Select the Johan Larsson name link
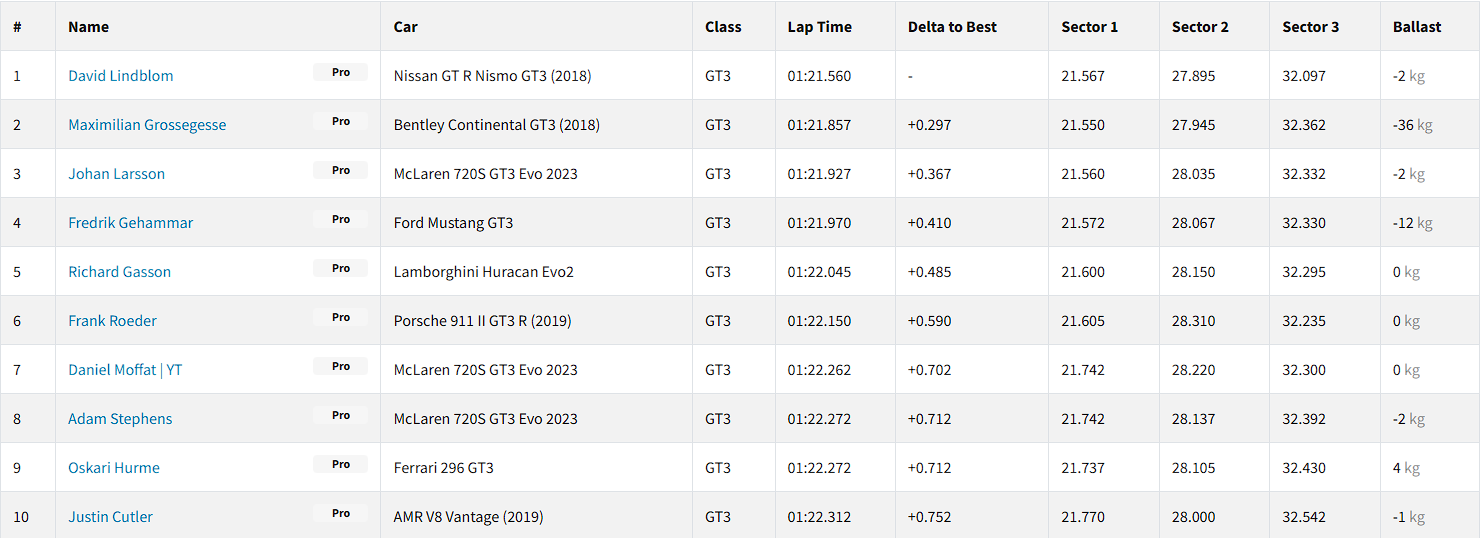 pyautogui.click(x=116, y=174)
